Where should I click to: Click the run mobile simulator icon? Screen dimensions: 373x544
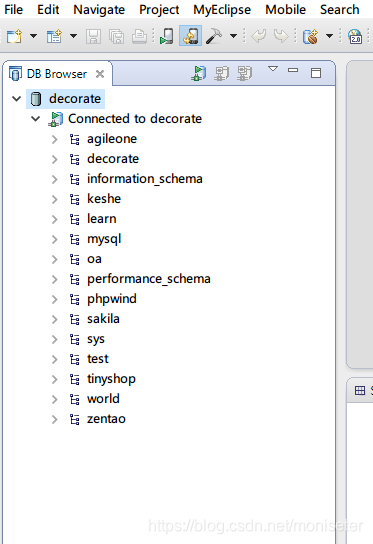tap(167, 36)
